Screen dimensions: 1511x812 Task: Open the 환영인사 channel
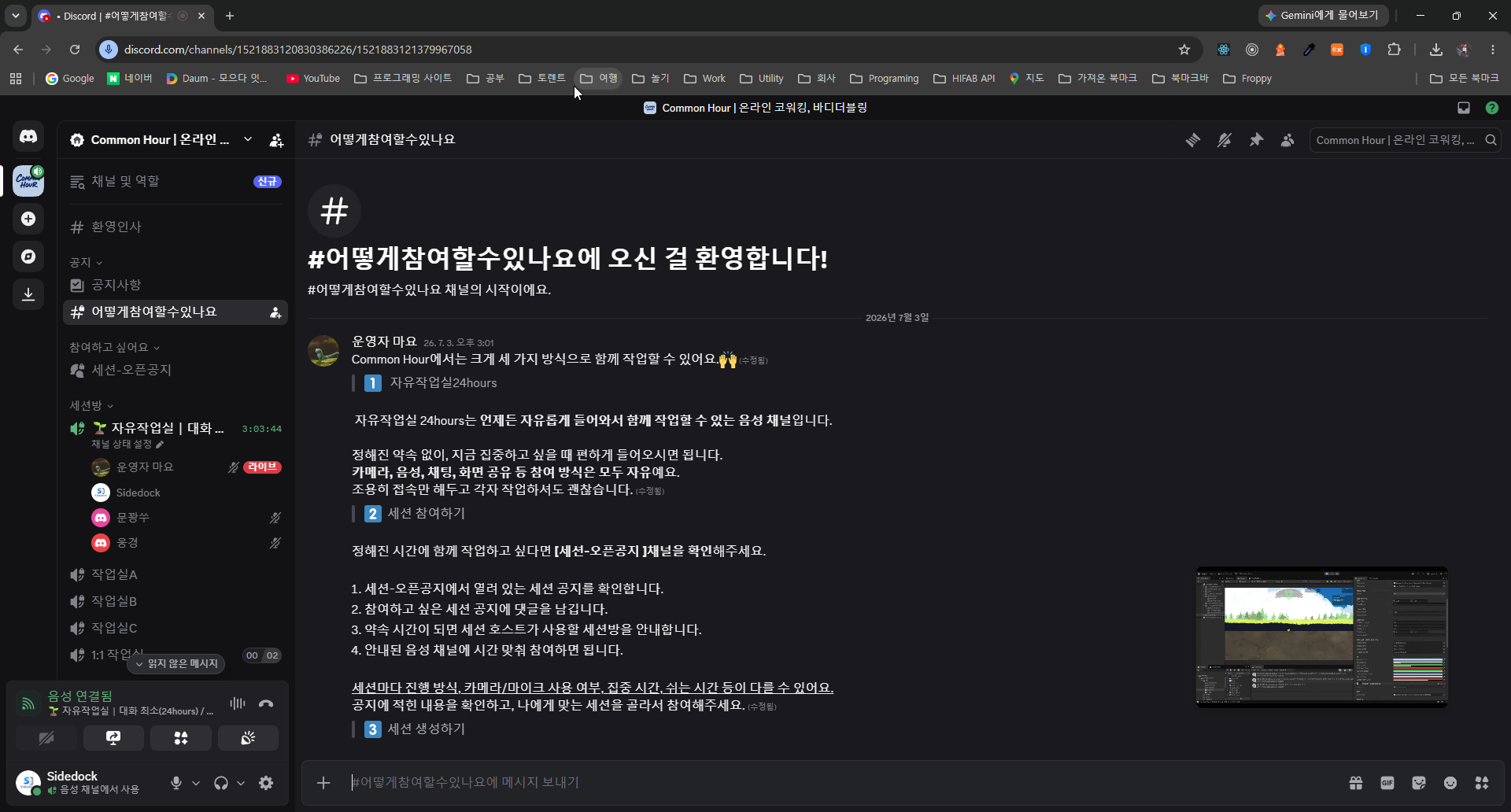[x=175, y=227]
